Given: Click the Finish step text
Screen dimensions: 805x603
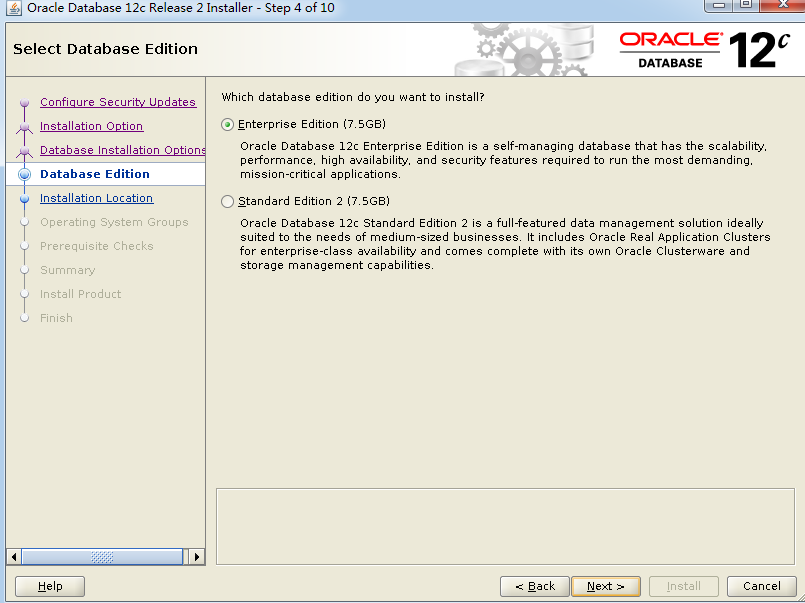Looking at the screenshot, I should (56, 318).
